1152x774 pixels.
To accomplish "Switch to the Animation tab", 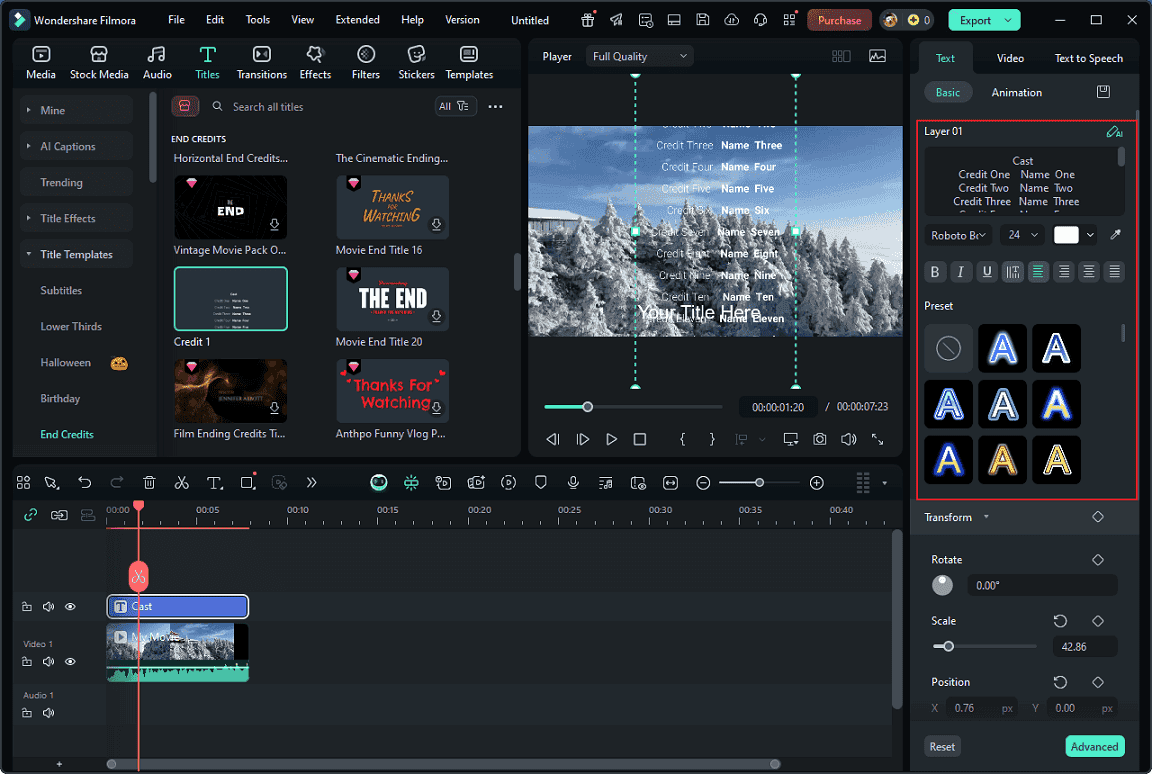I will 1017,91.
